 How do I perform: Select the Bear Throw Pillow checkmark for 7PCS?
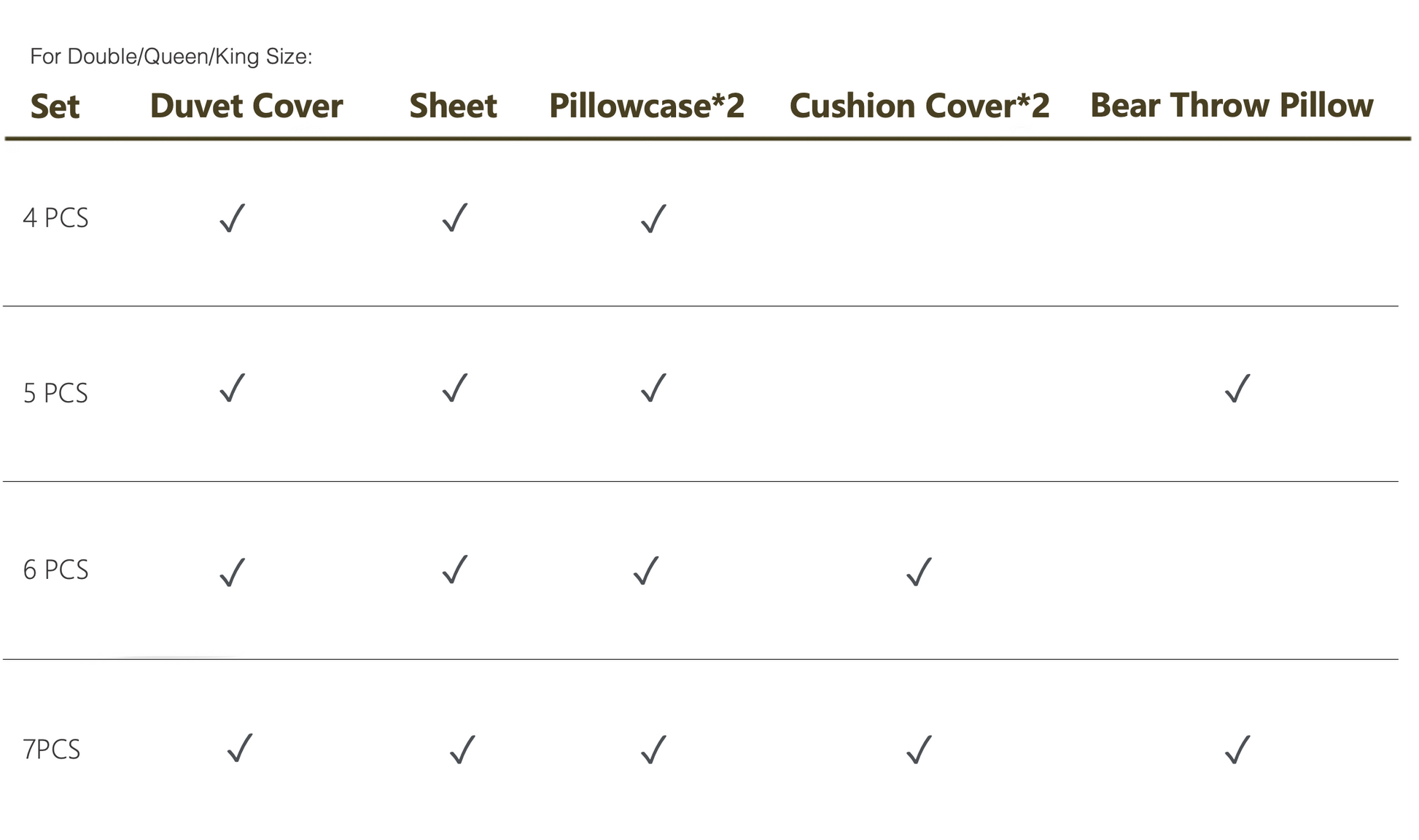coord(1238,750)
